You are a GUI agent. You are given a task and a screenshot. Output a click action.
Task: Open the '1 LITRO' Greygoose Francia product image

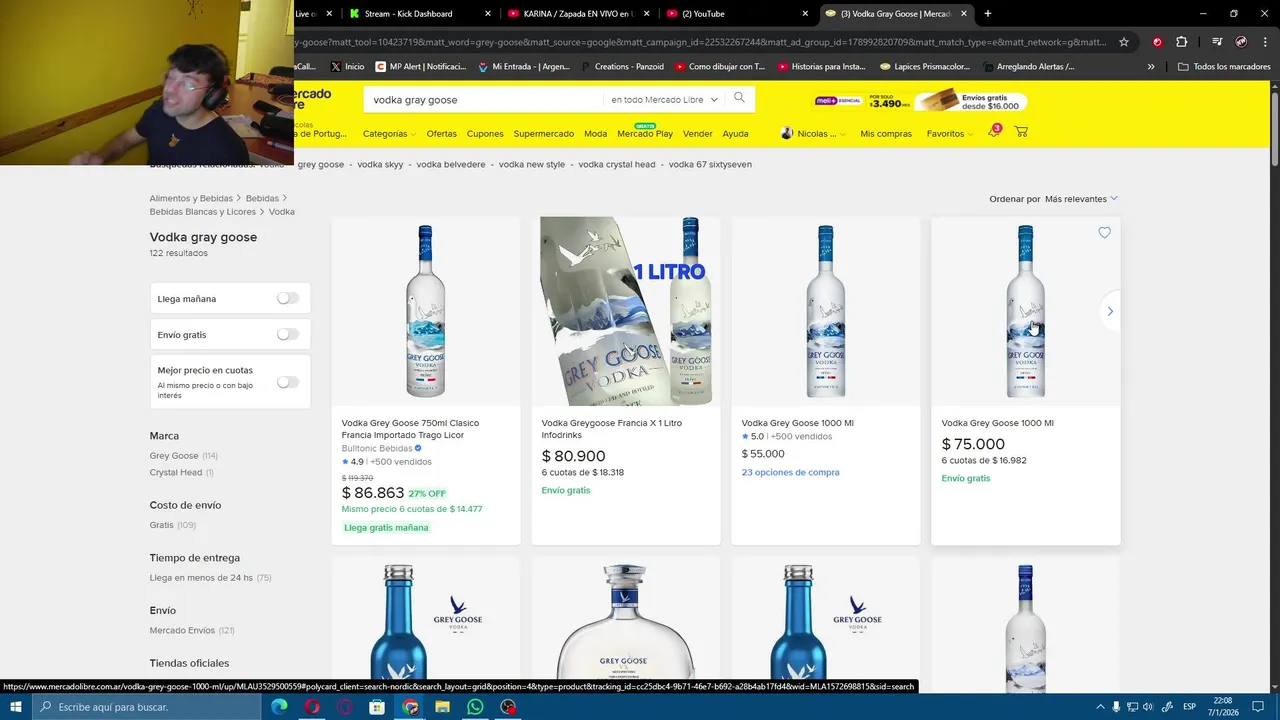626,311
